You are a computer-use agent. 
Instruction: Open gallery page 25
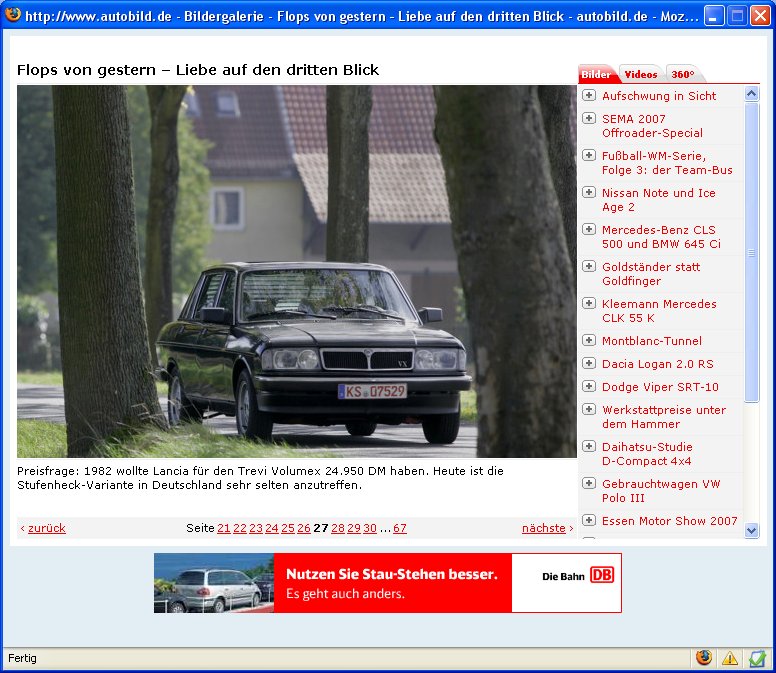pos(288,528)
